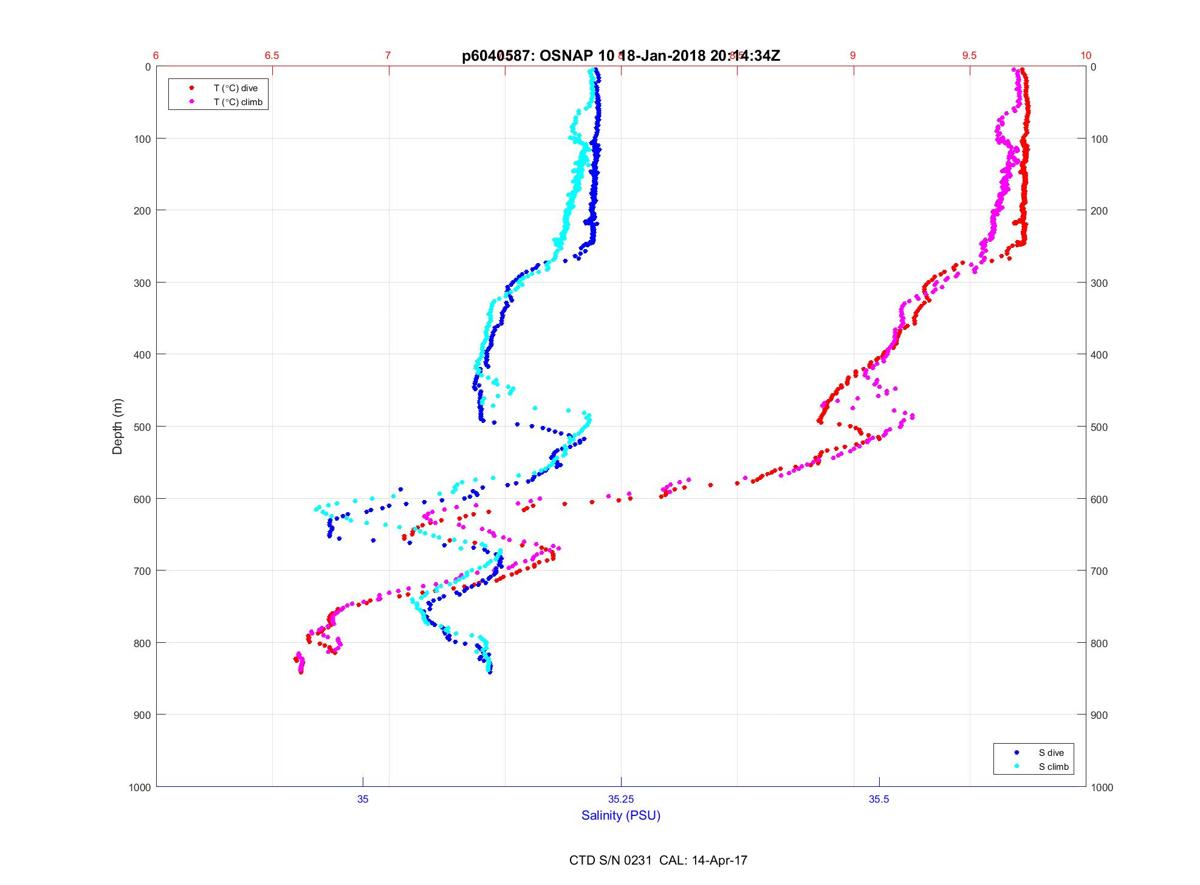Click the temperature legend box at top left
This screenshot has width=1200, height=885.
[x=219, y=95]
